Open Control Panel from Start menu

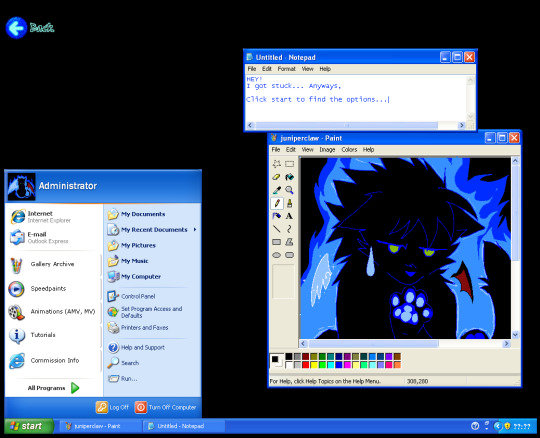[131, 296]
